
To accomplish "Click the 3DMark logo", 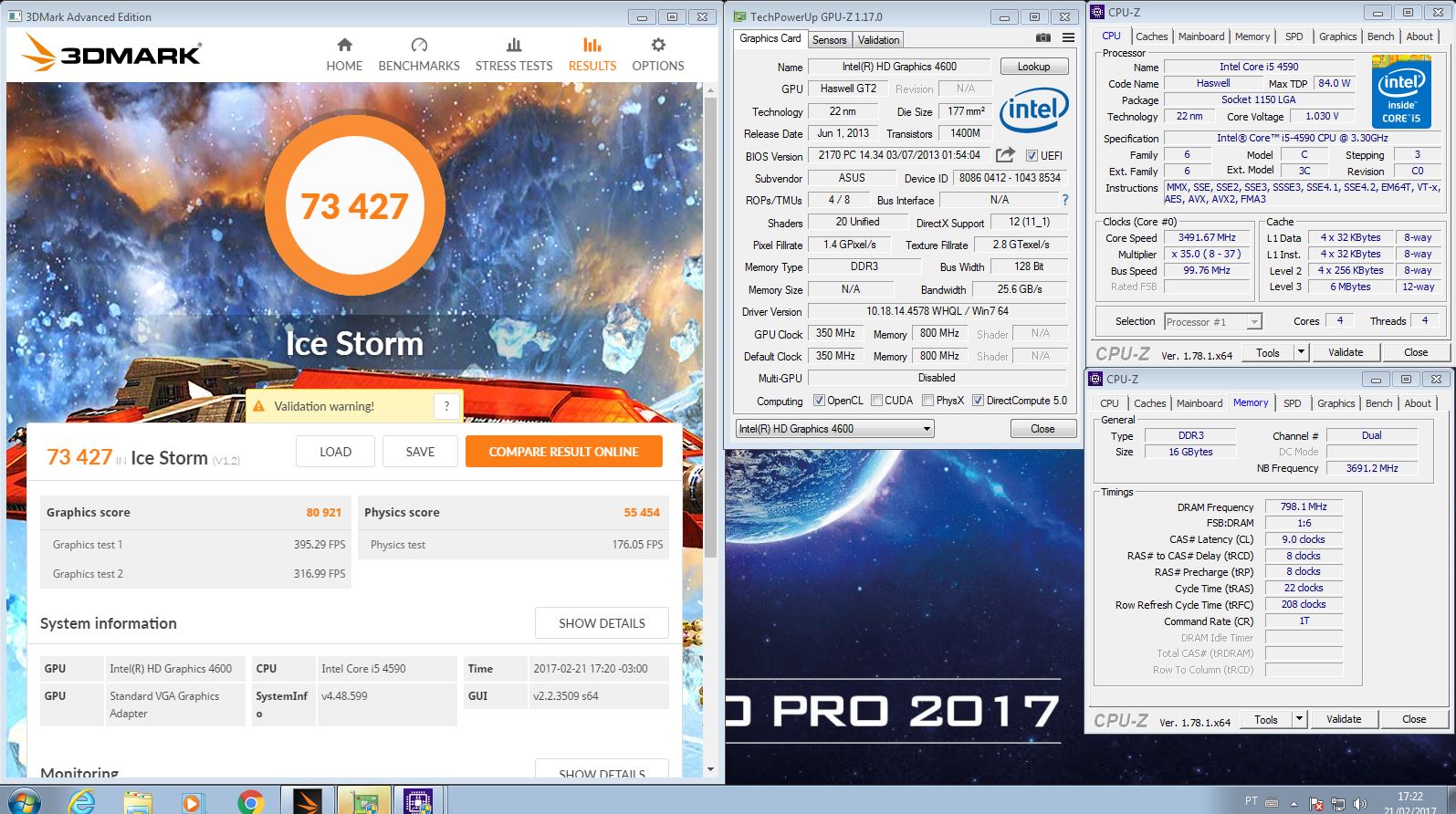I will tap(111, 52).
